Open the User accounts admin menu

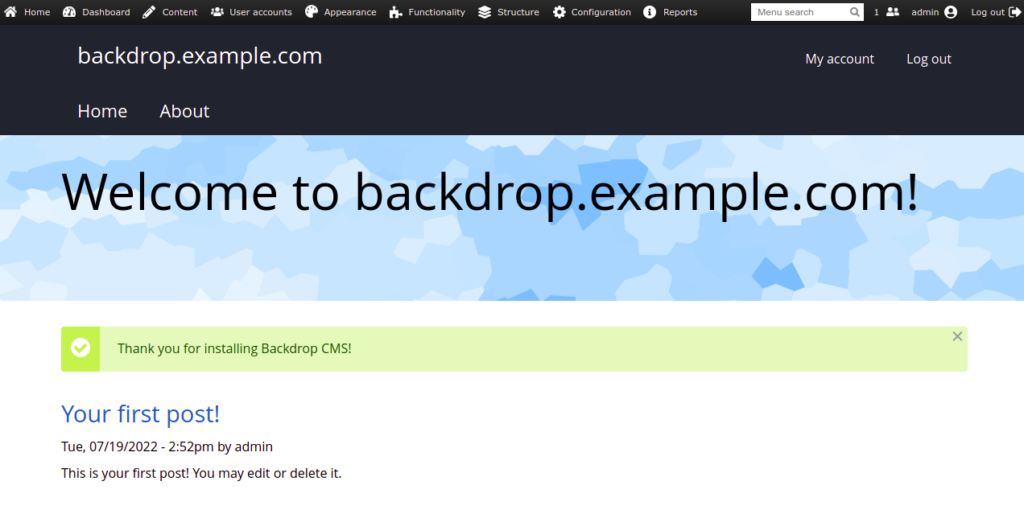tap(261, 12)
